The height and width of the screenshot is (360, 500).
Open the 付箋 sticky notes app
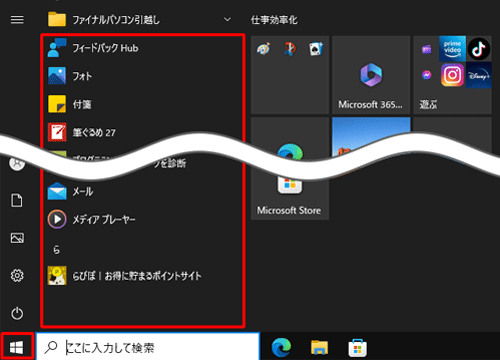point(143,104)
